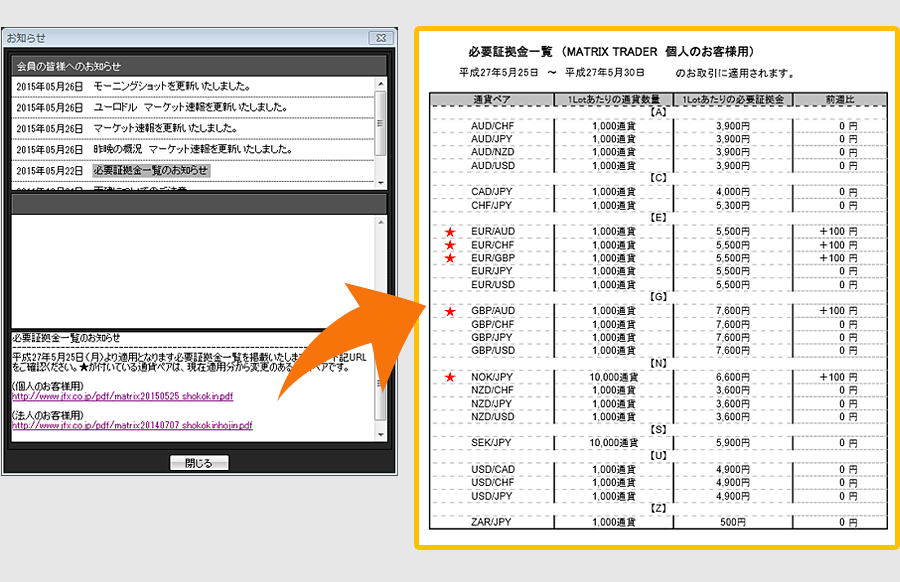Click the 1Lotあたりの必要証拠金 column header
This screenshot has height=582, width=900.
732,99
